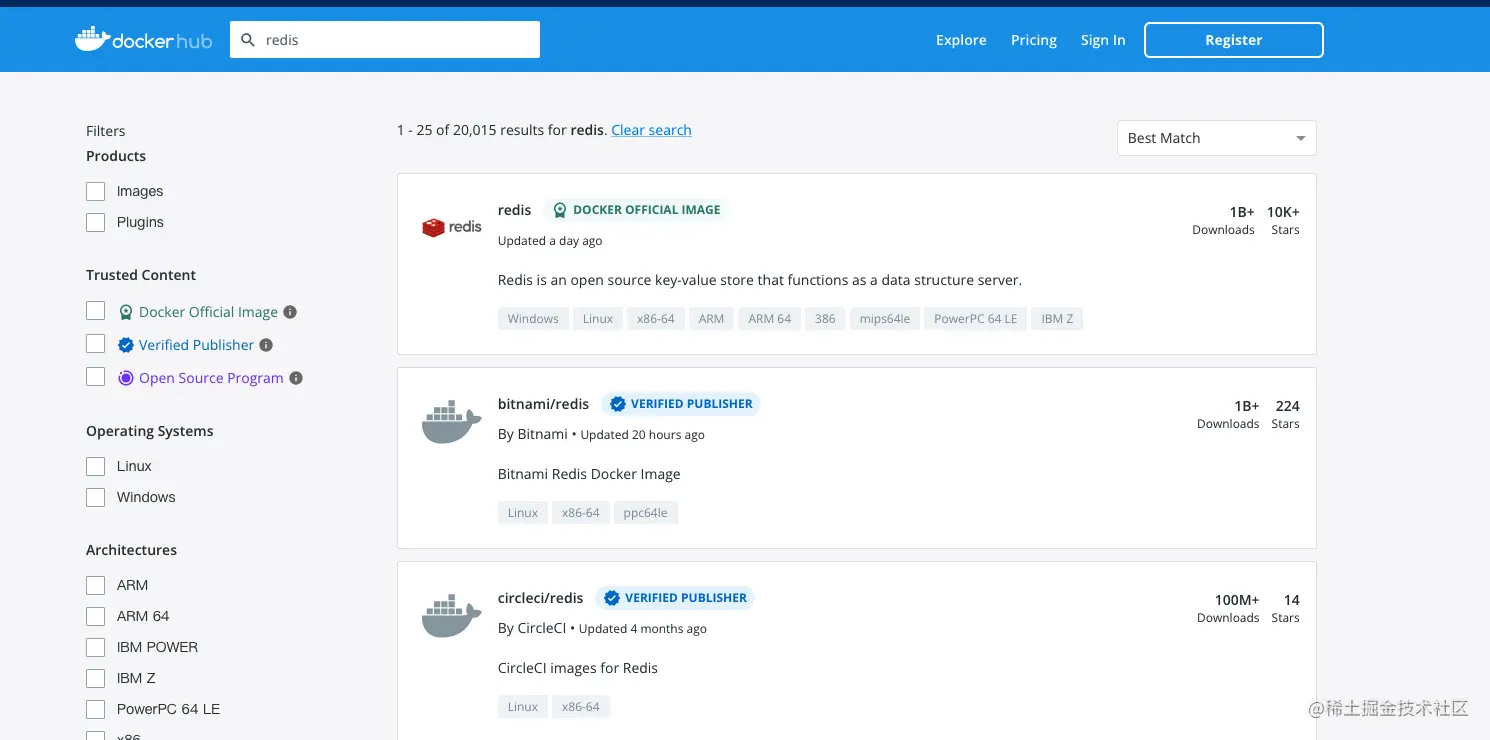
Task: Click the Linux tag on circleci/redis
Action: pos(523,707)
